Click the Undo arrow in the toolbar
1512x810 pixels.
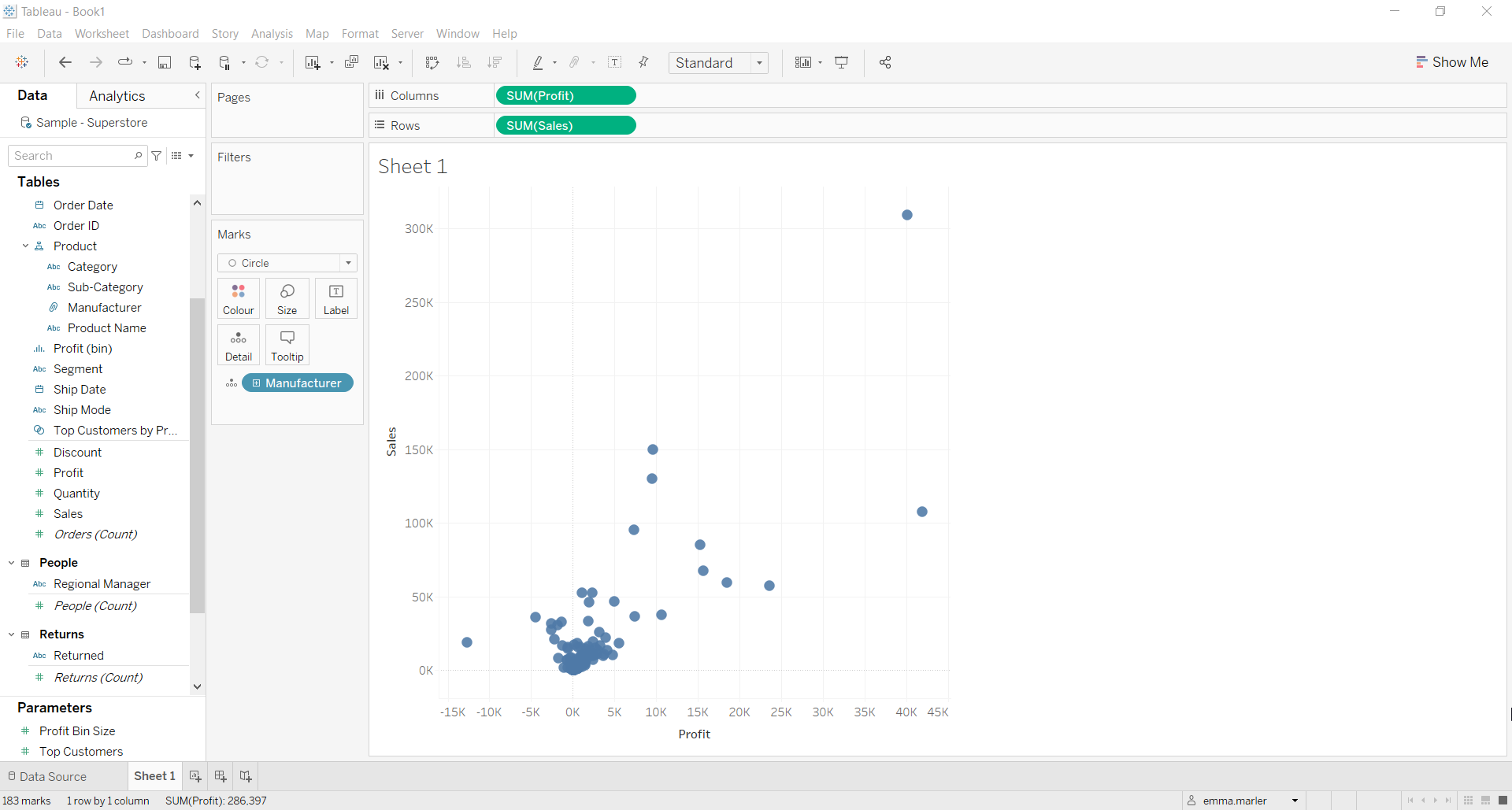click(65, 63)
